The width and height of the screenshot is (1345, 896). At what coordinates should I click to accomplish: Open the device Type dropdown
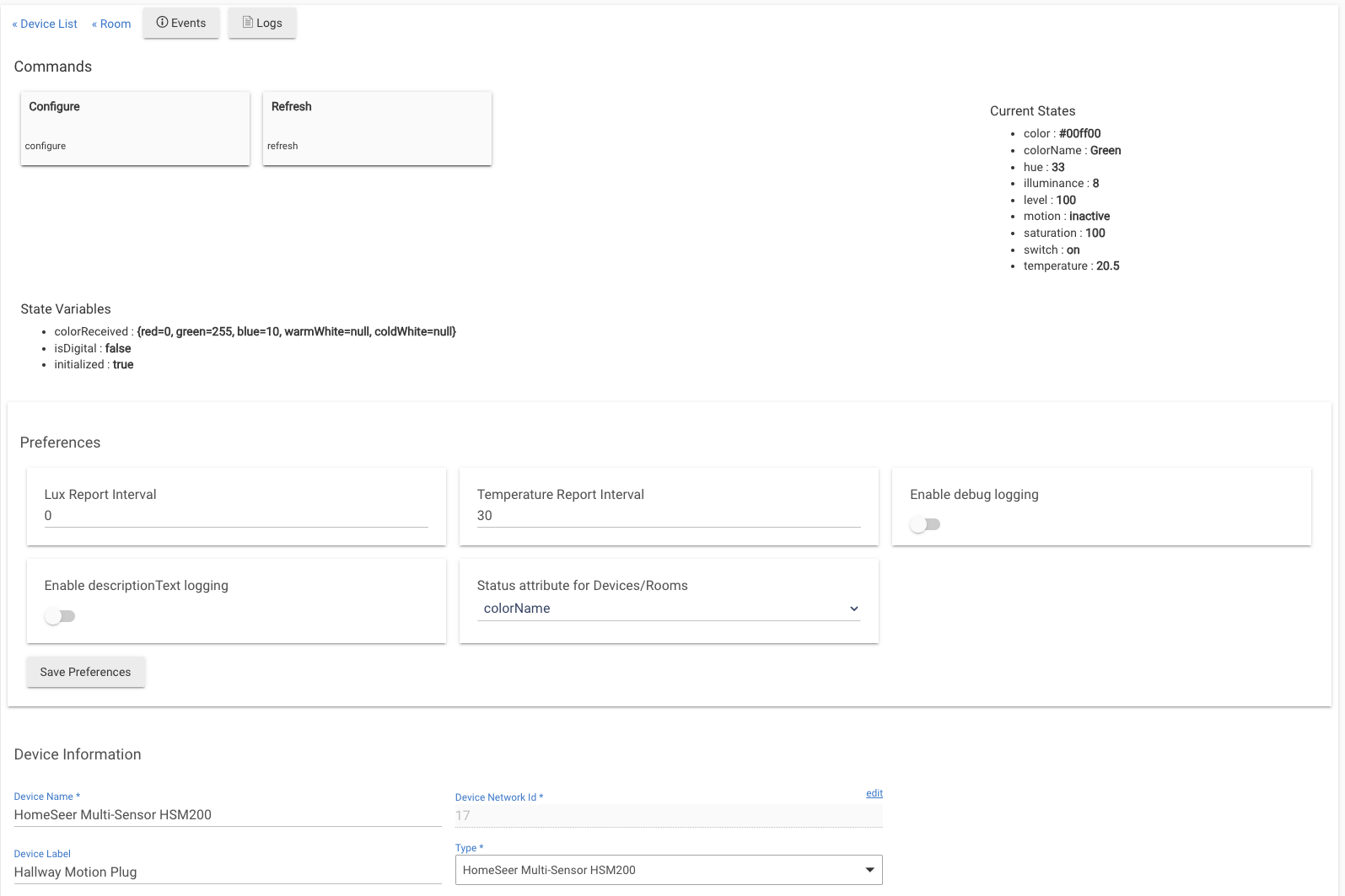668,870
